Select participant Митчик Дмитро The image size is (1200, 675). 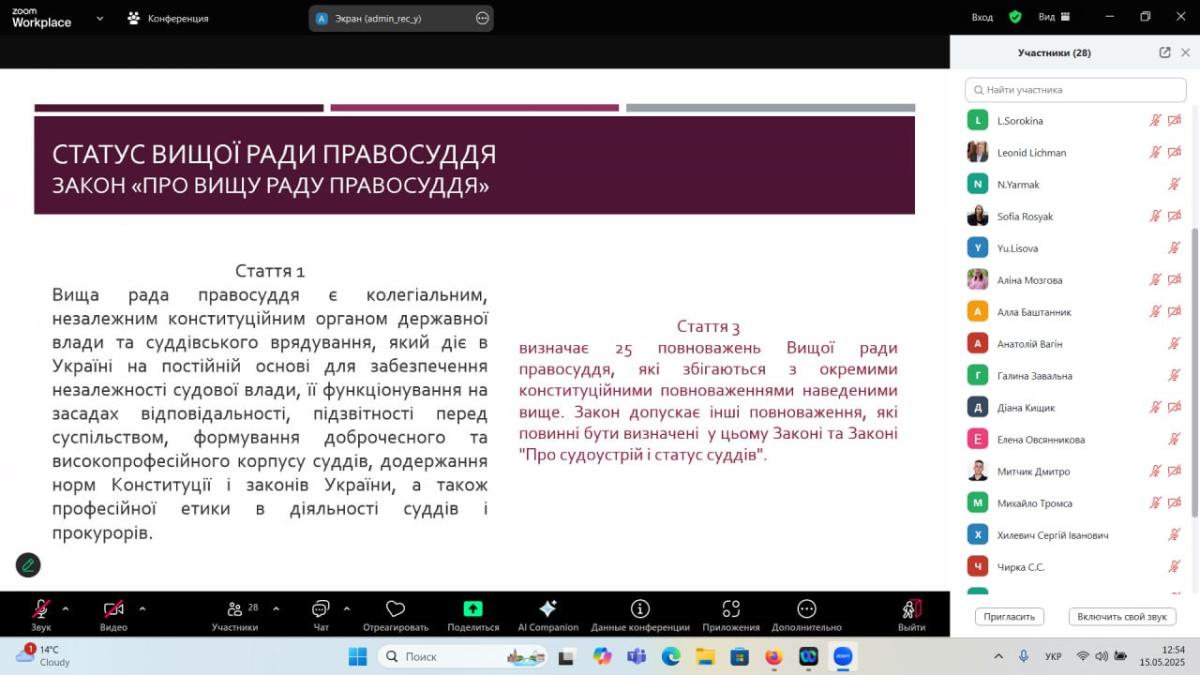click(x=1075, y=472)
